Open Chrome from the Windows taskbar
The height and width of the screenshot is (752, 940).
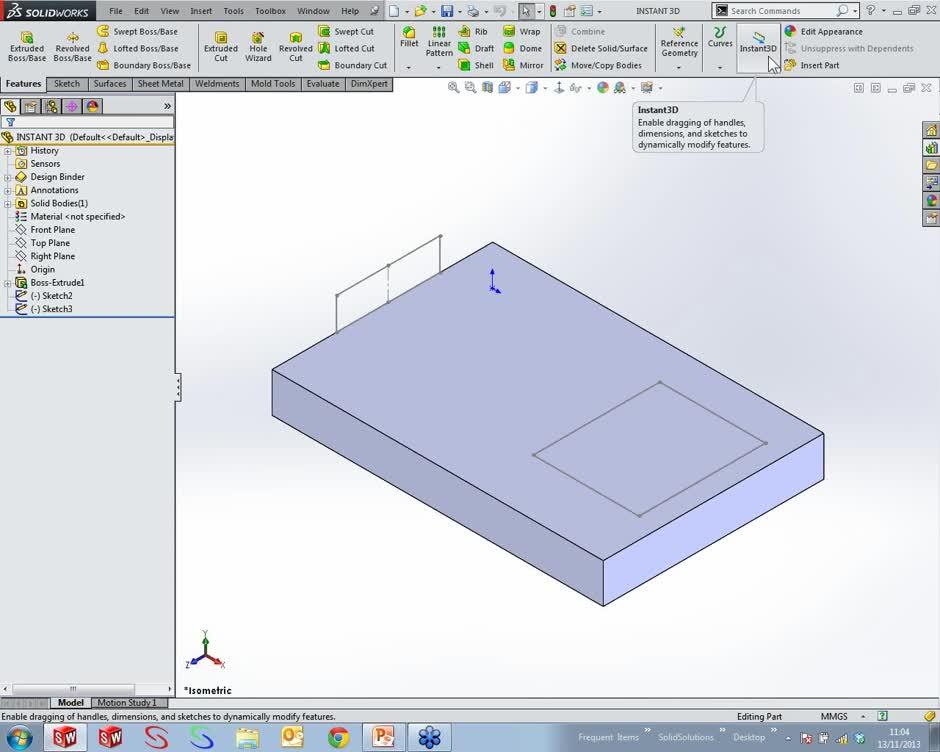(339, 738)
